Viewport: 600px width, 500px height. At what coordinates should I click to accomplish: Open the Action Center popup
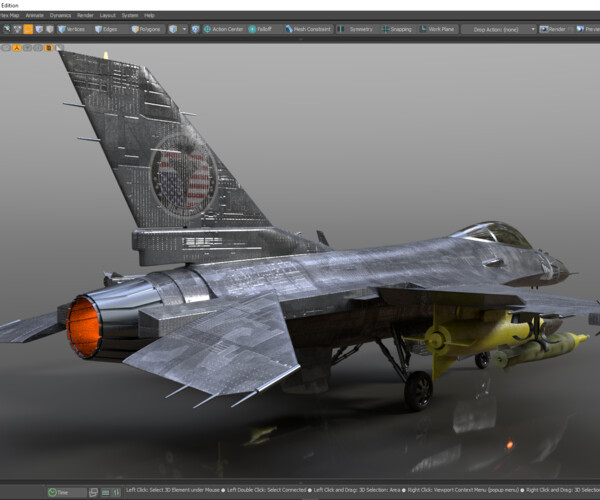(x=223, y=29)
